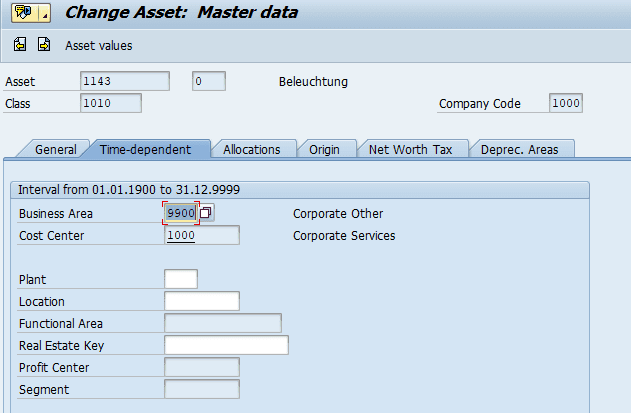Open the Net Worth Tax tab
Screen dimensions: 631x413
tap(410, 149)
